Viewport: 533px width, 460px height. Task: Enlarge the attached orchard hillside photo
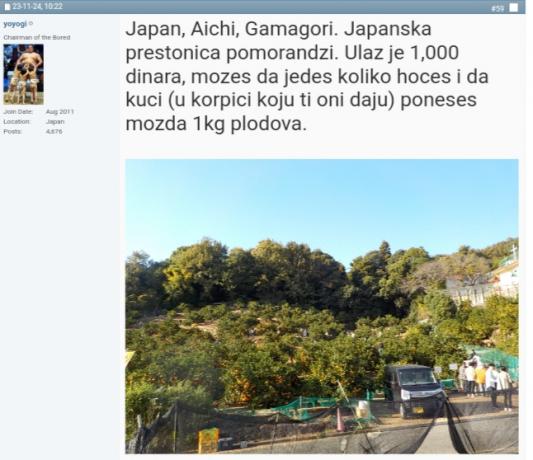pyautogui.click(x=322, y=306)
